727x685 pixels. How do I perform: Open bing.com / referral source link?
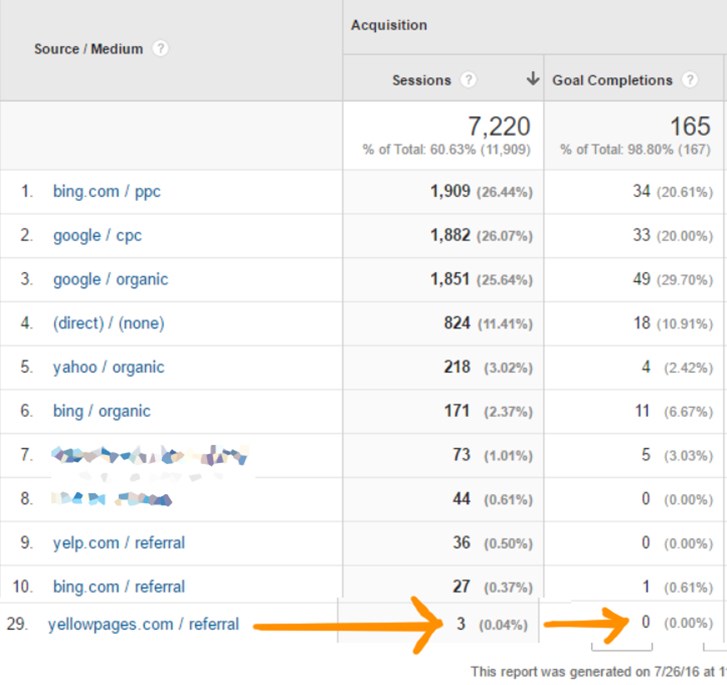pos(118,586)
